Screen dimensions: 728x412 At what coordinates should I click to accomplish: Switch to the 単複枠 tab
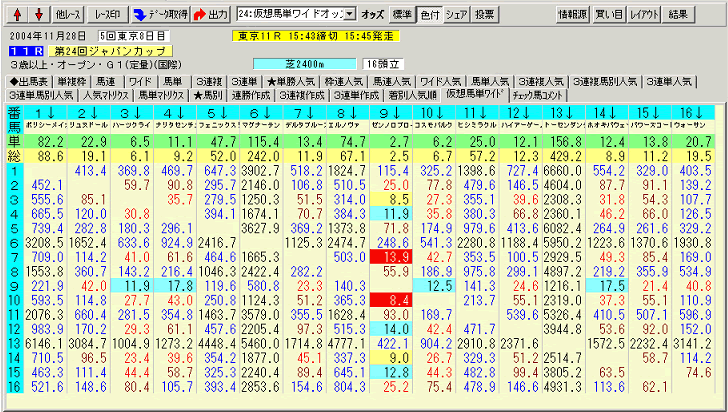[72, 82]
